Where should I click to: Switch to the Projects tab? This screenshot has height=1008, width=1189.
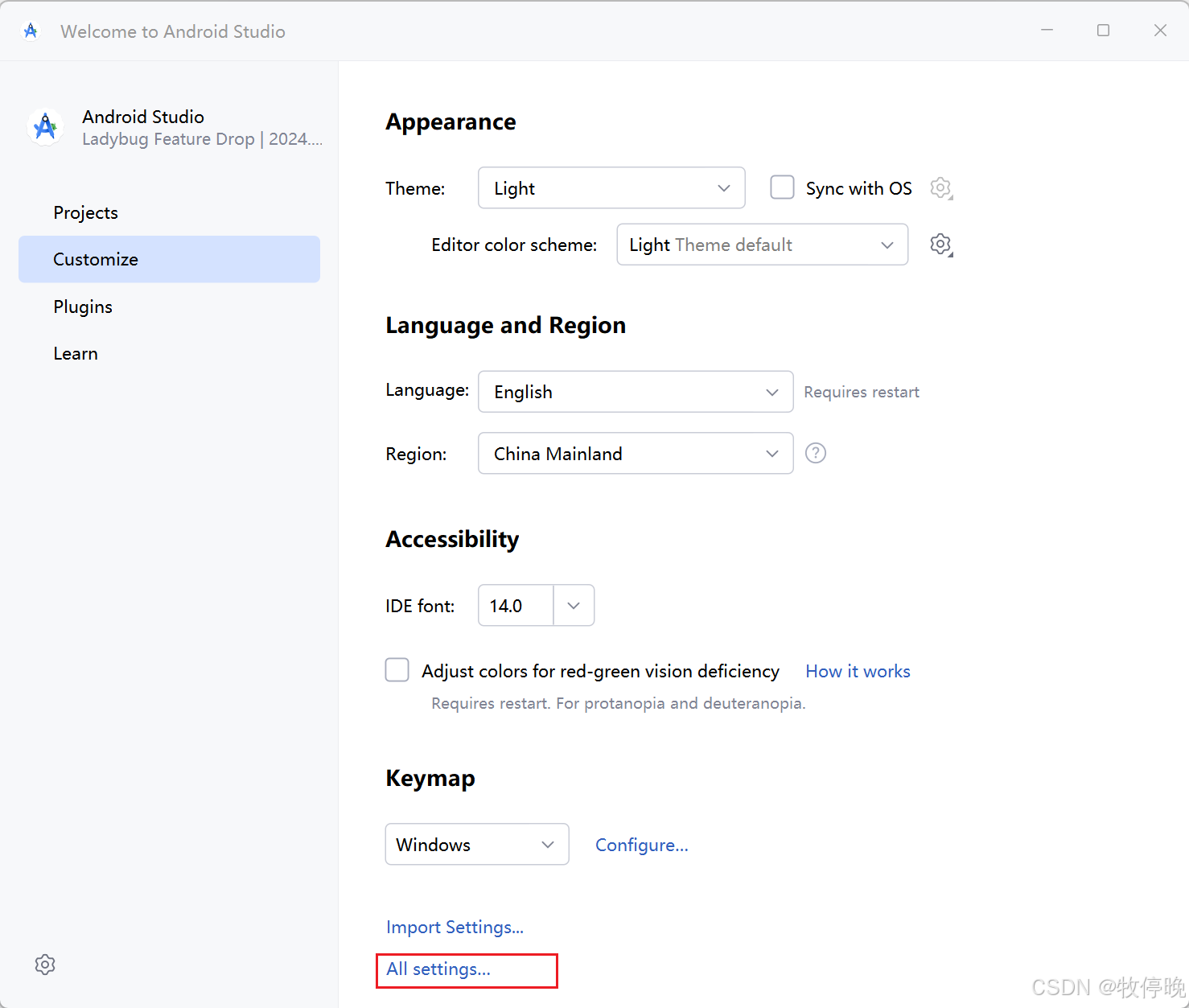(169, 212)
